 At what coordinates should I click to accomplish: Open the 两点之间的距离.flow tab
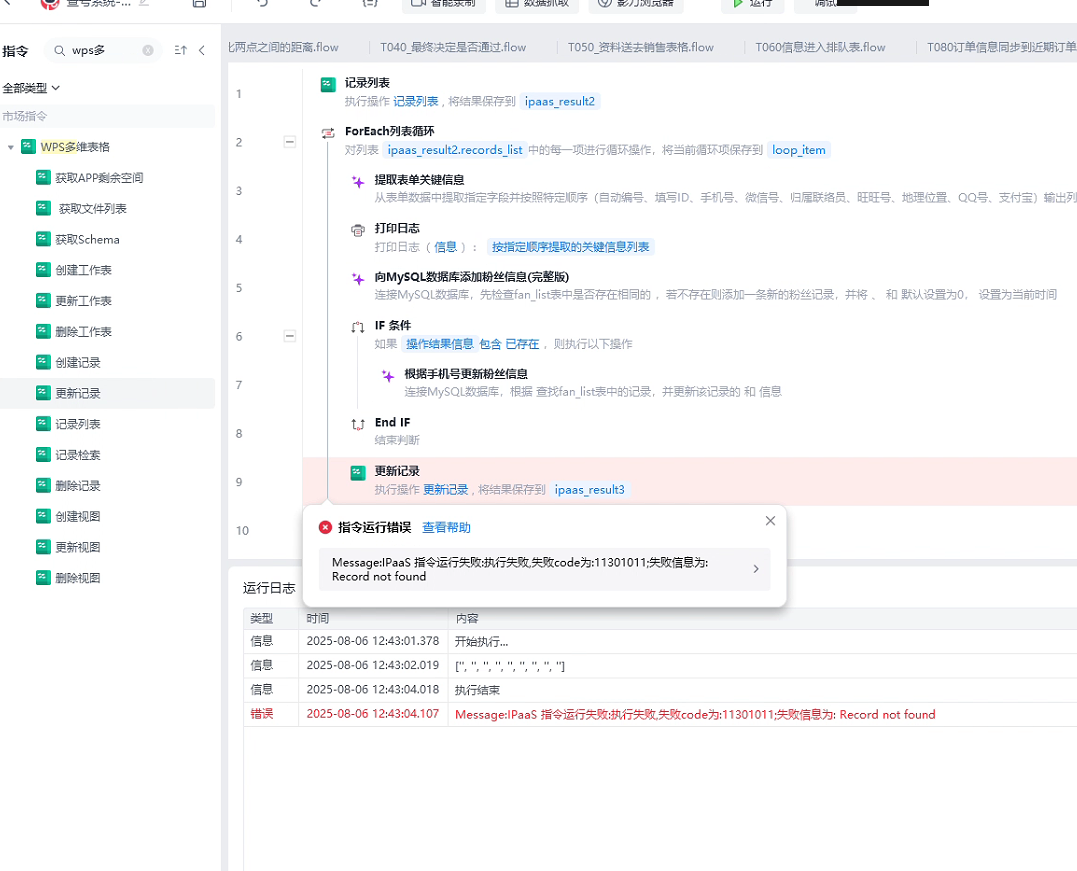click(284, 47)
